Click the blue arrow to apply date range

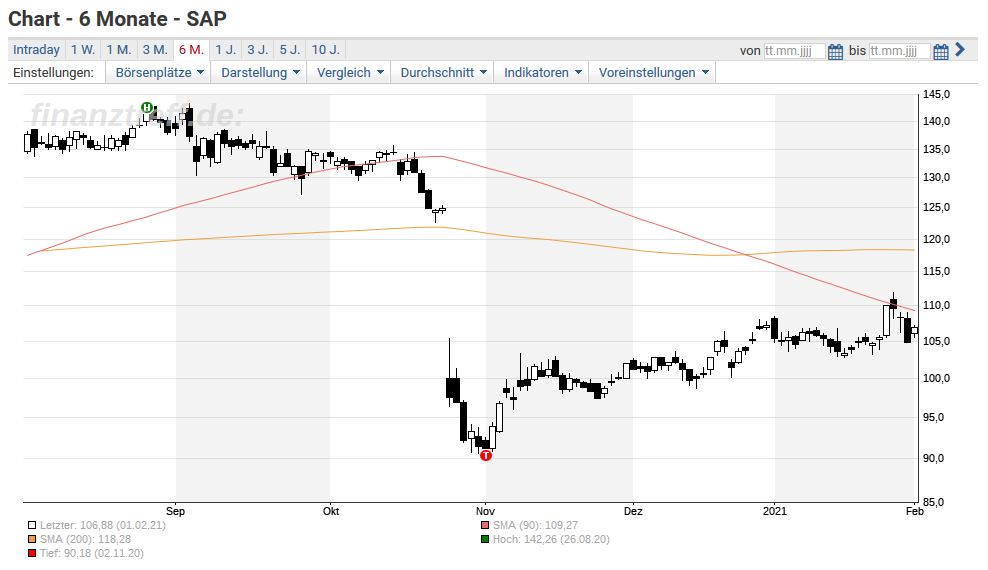[960, 50]
